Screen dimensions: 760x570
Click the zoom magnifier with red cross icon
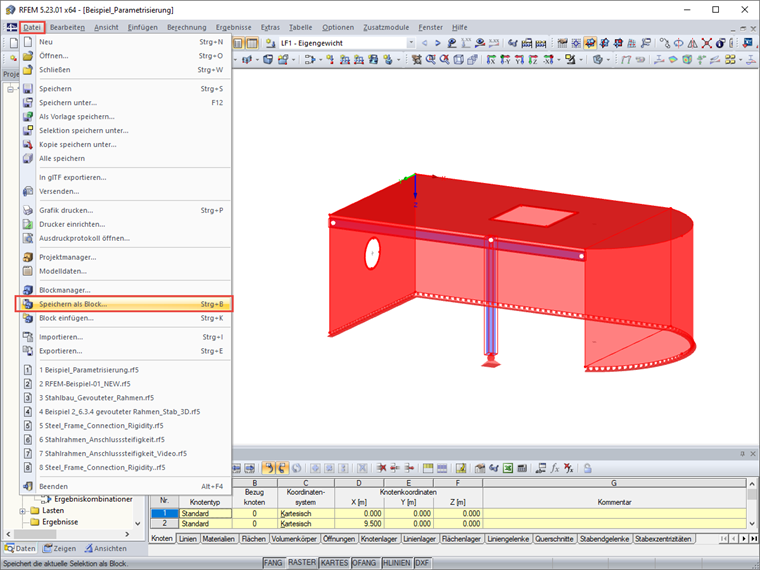coord(444,60)
